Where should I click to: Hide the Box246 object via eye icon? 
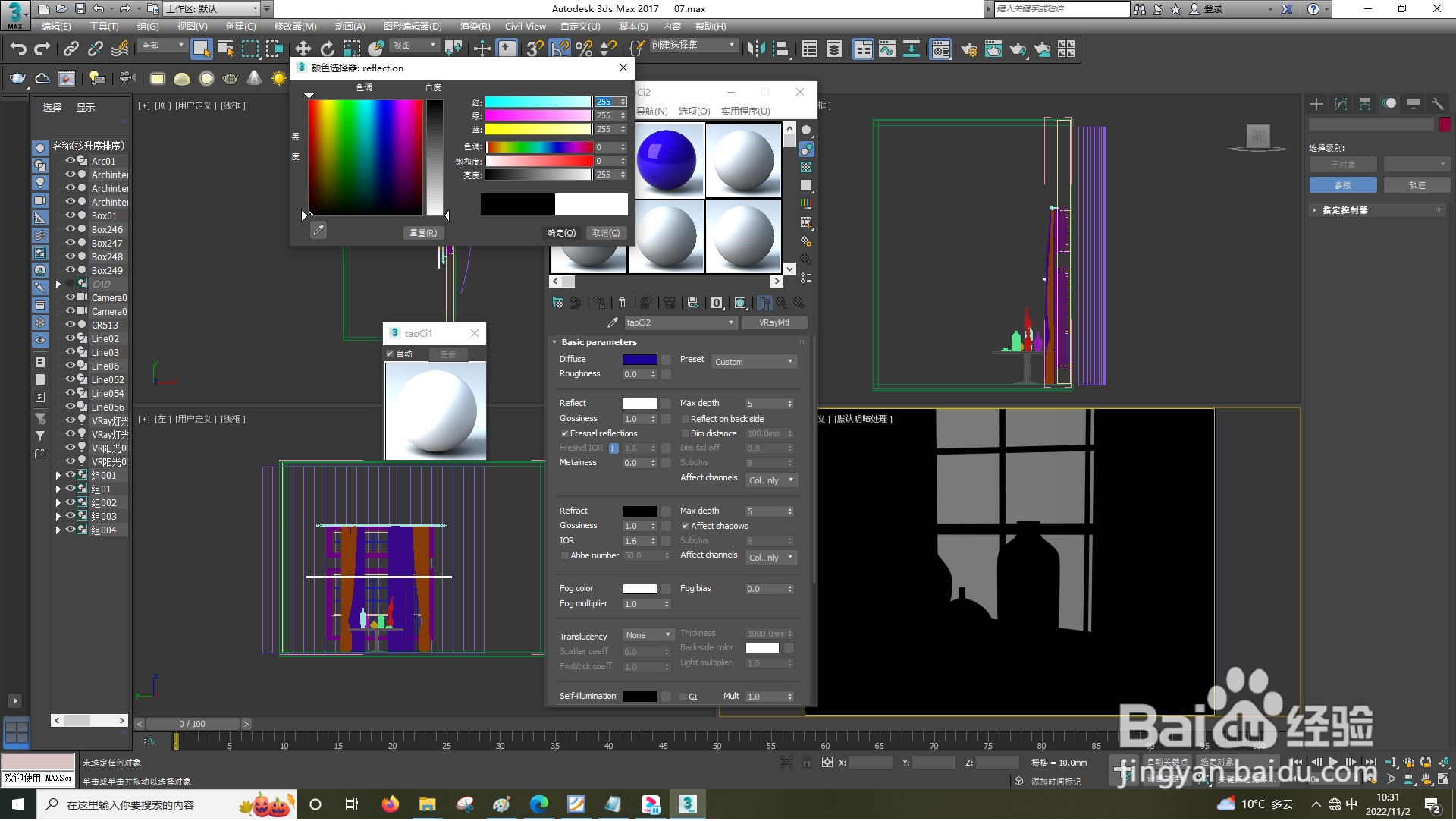(x=71, y=229)
